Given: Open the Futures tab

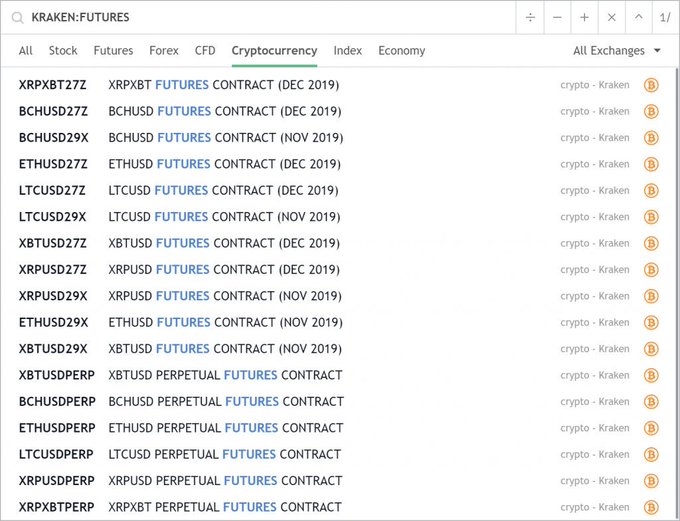Looking at the screenshot, I should pos(113,51).
